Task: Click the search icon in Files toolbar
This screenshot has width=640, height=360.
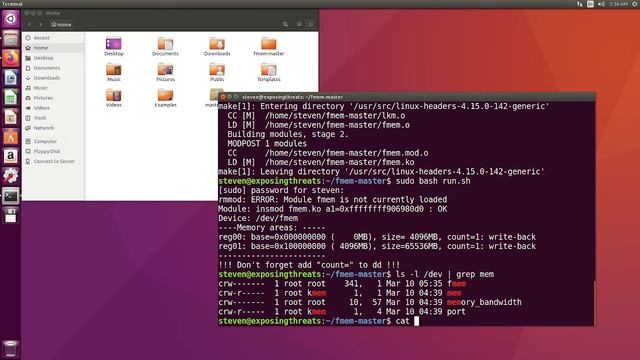Action: click(x=285, y=24)
